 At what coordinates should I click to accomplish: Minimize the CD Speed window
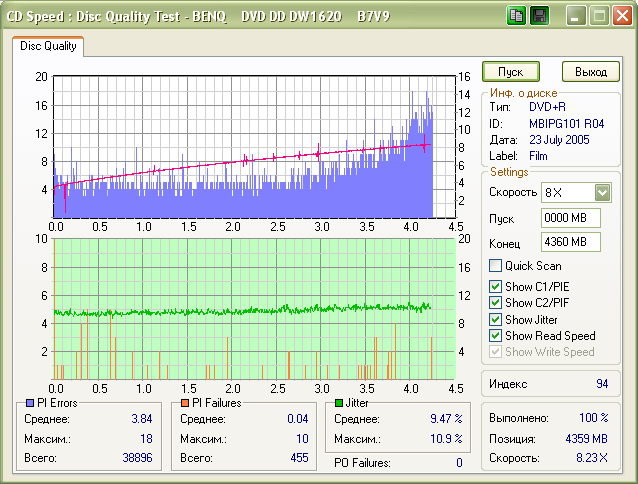(x=577, y=16)
